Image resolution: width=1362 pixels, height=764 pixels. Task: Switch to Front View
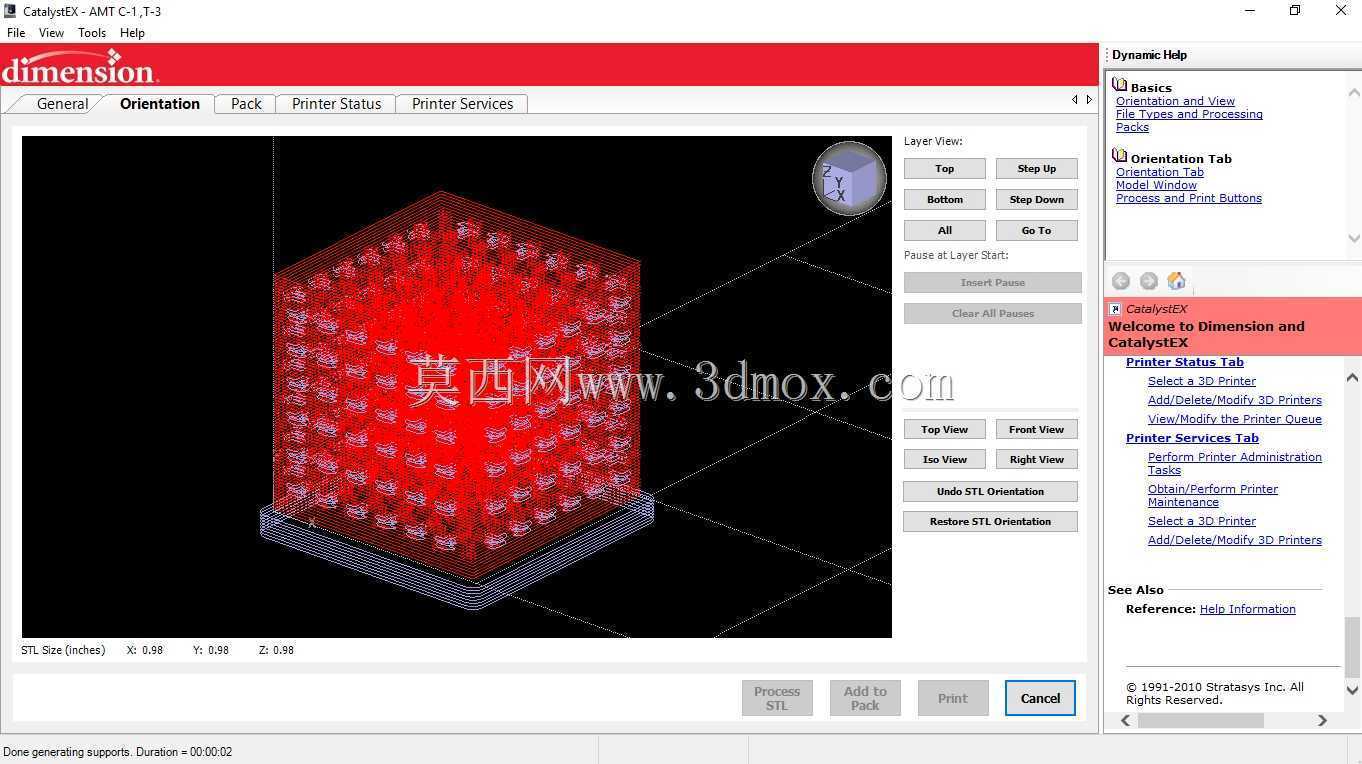(1037, 430)
